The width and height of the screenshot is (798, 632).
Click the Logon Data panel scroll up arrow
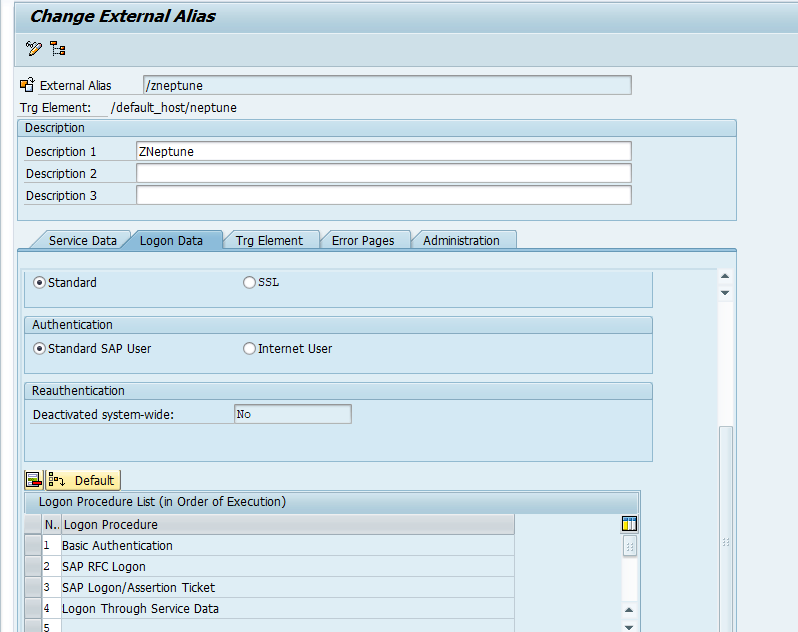[x=725, y=276]
